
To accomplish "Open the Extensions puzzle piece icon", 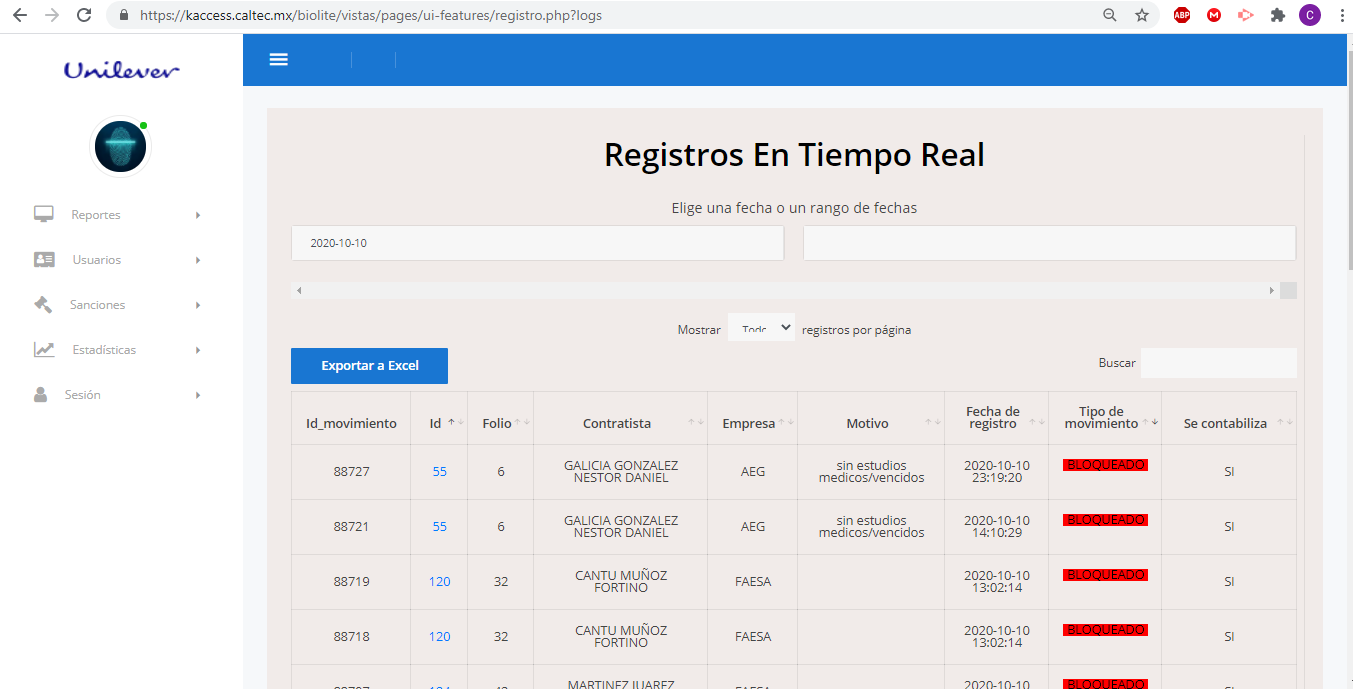I will click(1277, 15).
